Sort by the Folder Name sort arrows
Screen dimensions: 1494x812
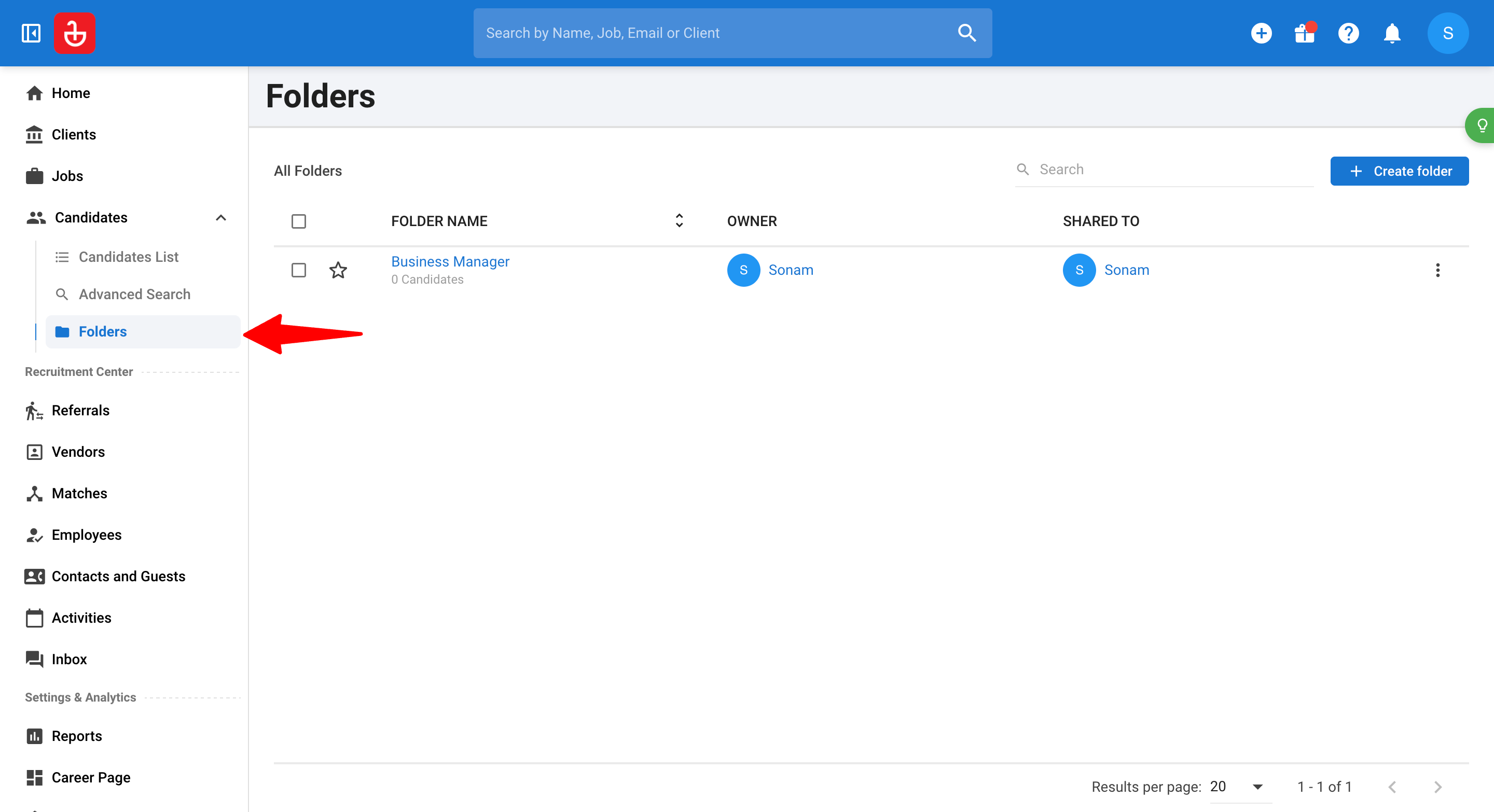[x=679, y=220]
